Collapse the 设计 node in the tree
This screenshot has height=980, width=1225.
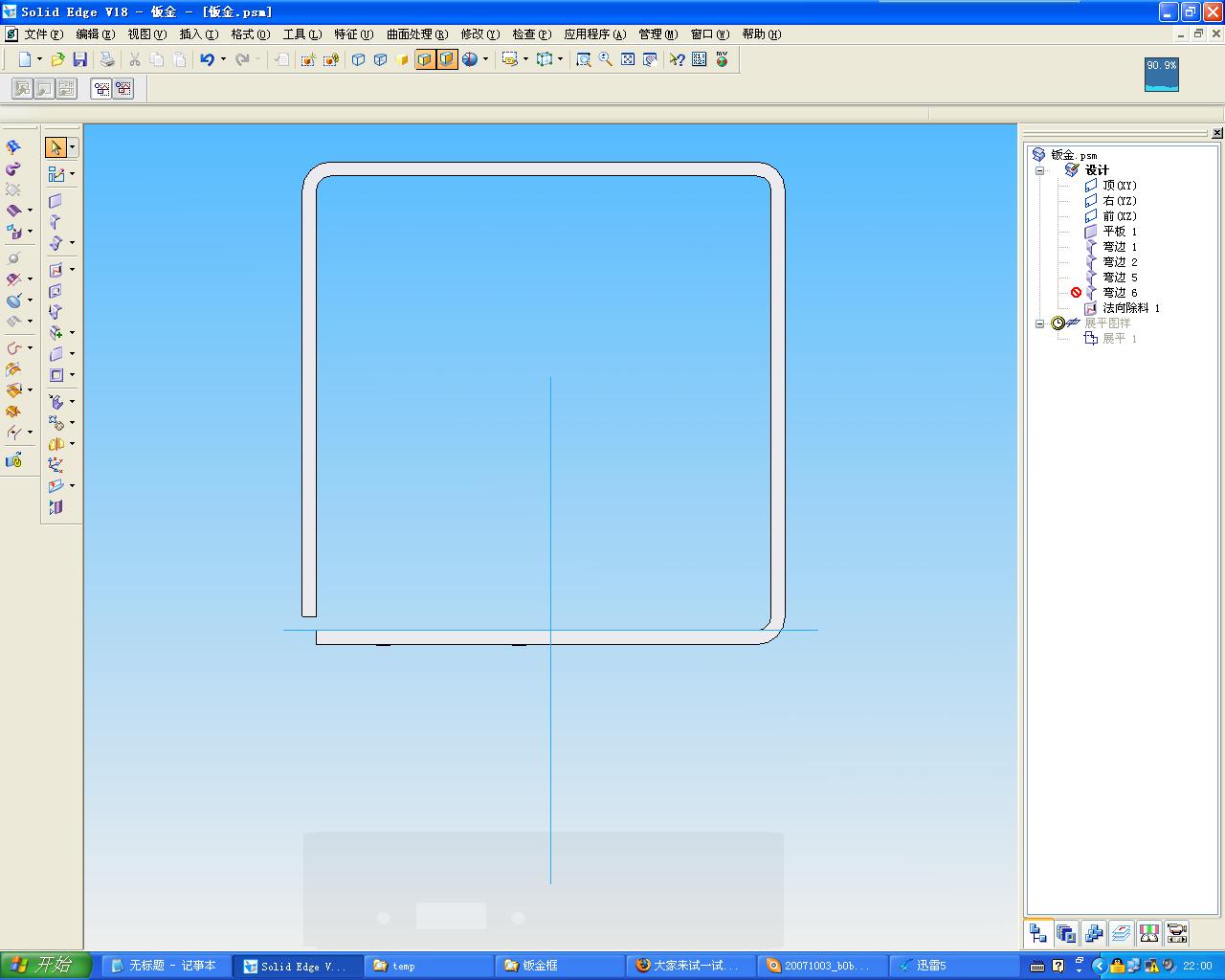click(1040, 170)
